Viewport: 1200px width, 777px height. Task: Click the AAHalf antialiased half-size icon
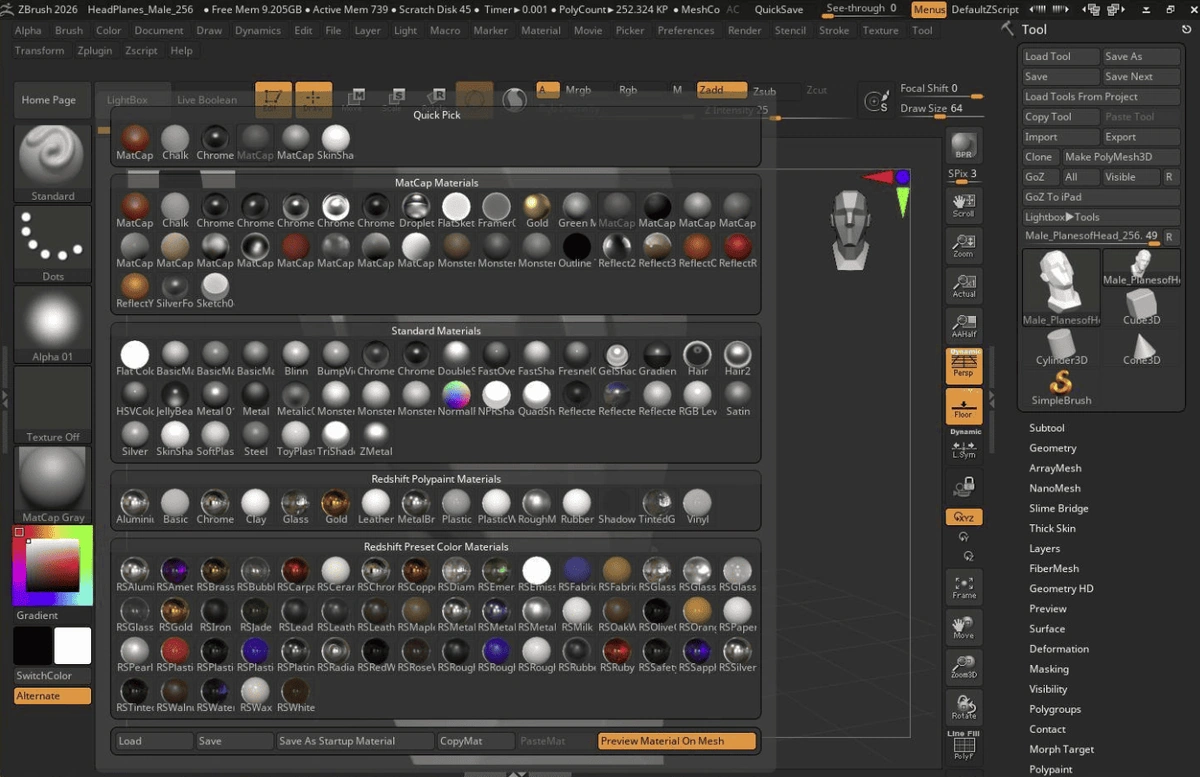pos(964,325)
